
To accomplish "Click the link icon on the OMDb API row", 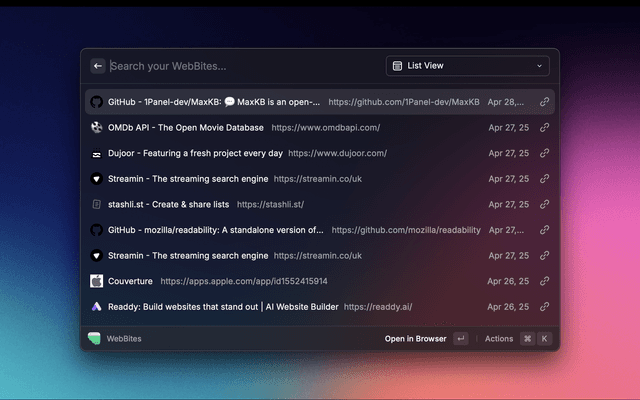I will (545, 128).
